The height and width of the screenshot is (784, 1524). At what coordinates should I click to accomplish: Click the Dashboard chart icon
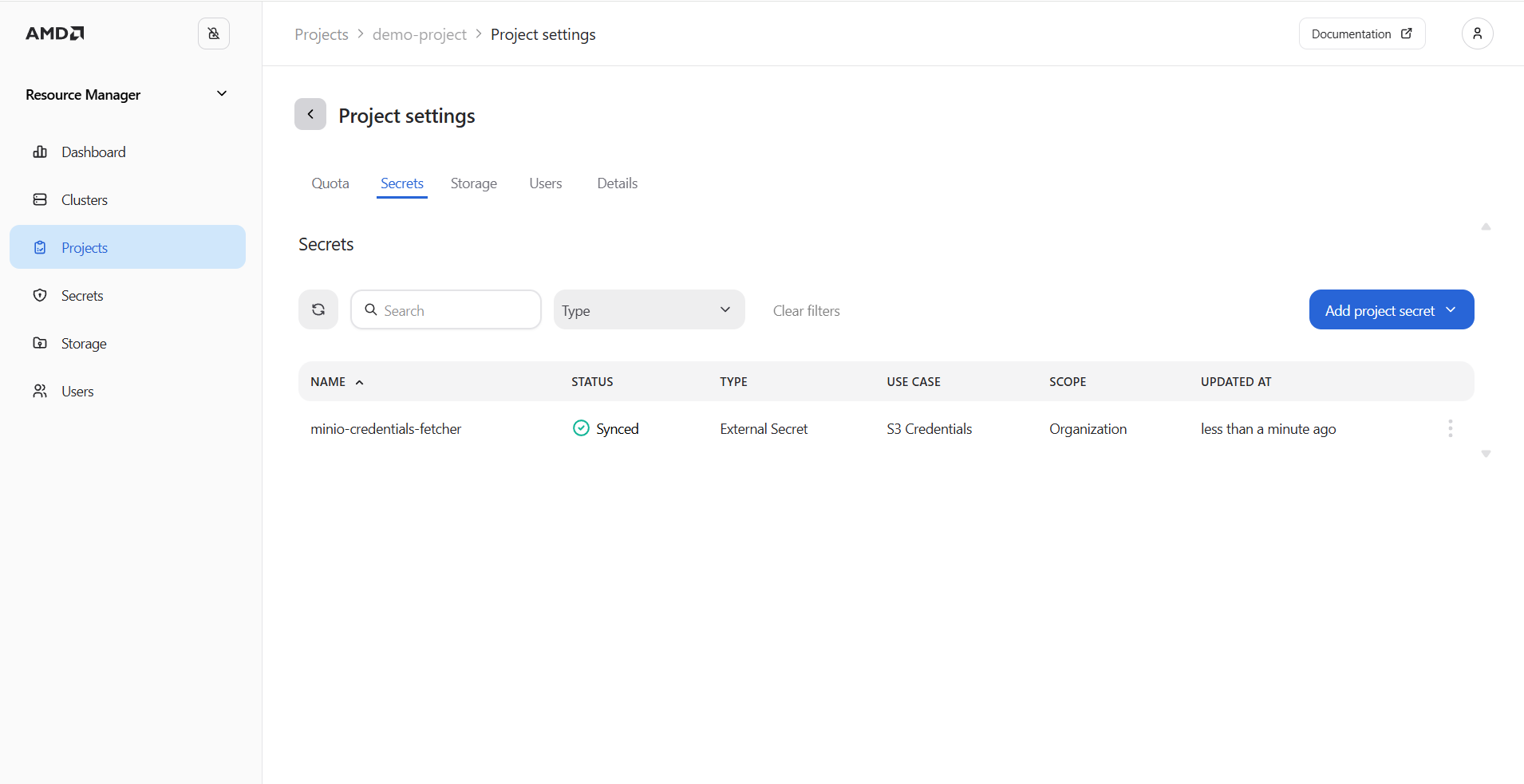[40, 152]
